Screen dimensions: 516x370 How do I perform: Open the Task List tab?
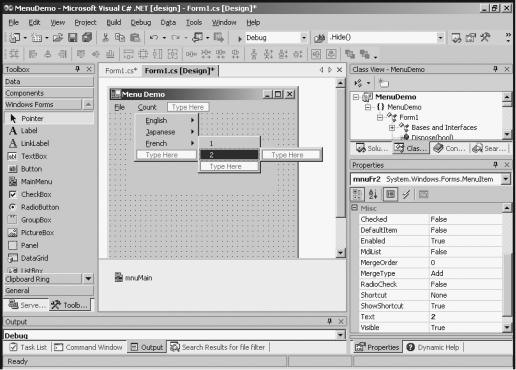[28, 347]
